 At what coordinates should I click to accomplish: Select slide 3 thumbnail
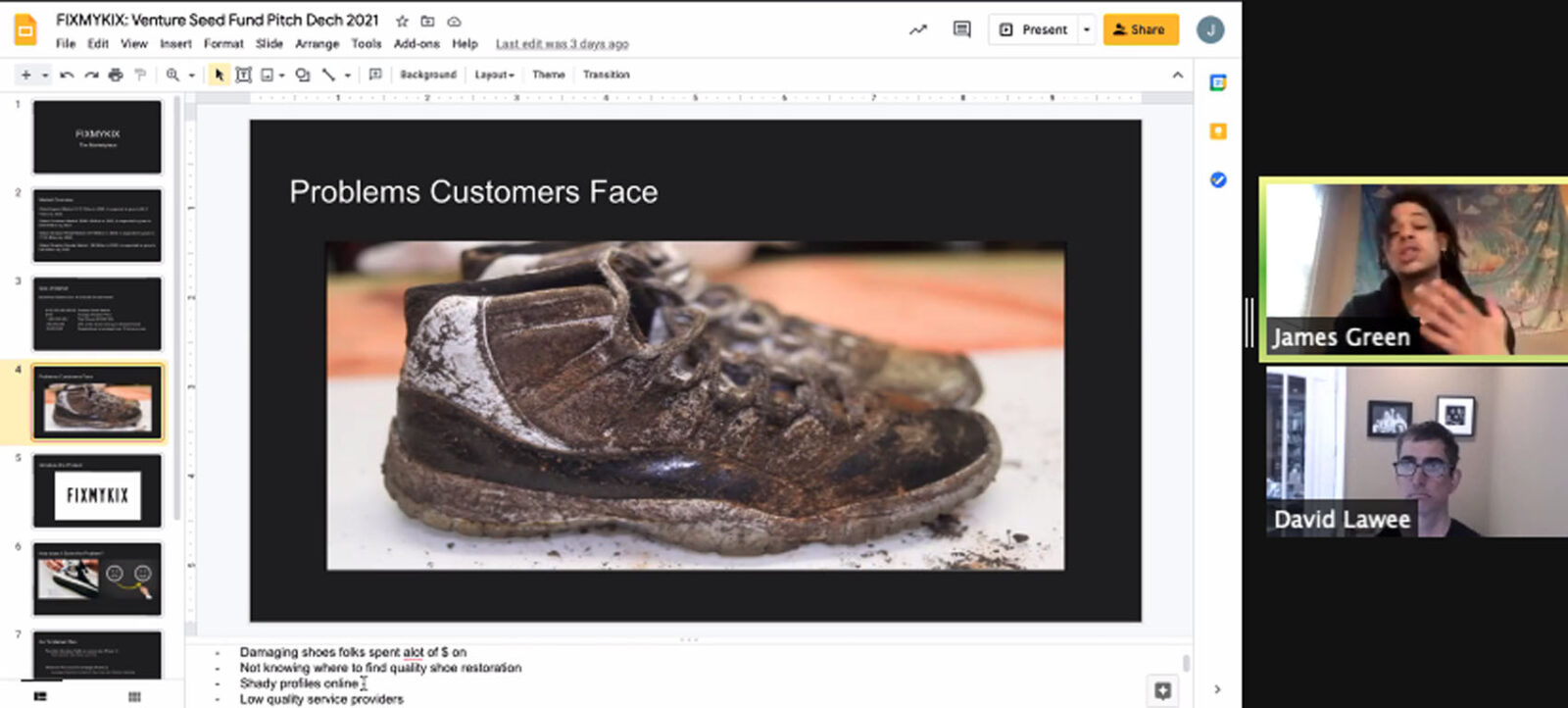pos(97,314)
